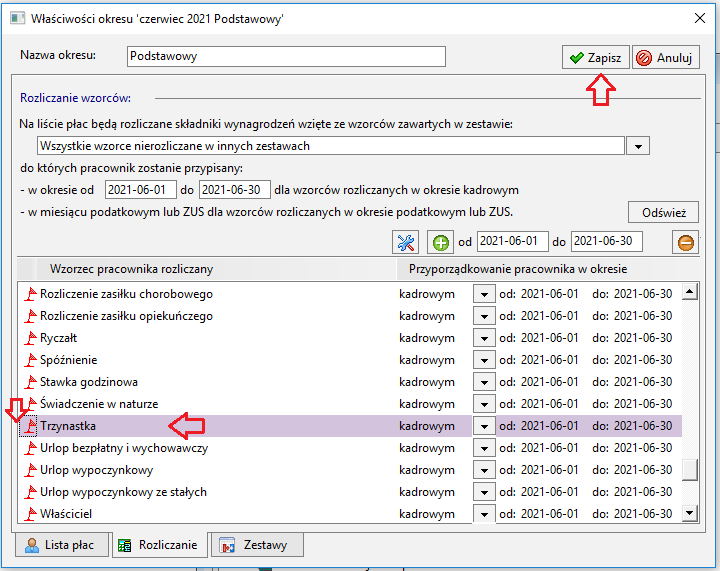Click the Nazwa okresu field with Podstawowy

click(x=286, y=56)
